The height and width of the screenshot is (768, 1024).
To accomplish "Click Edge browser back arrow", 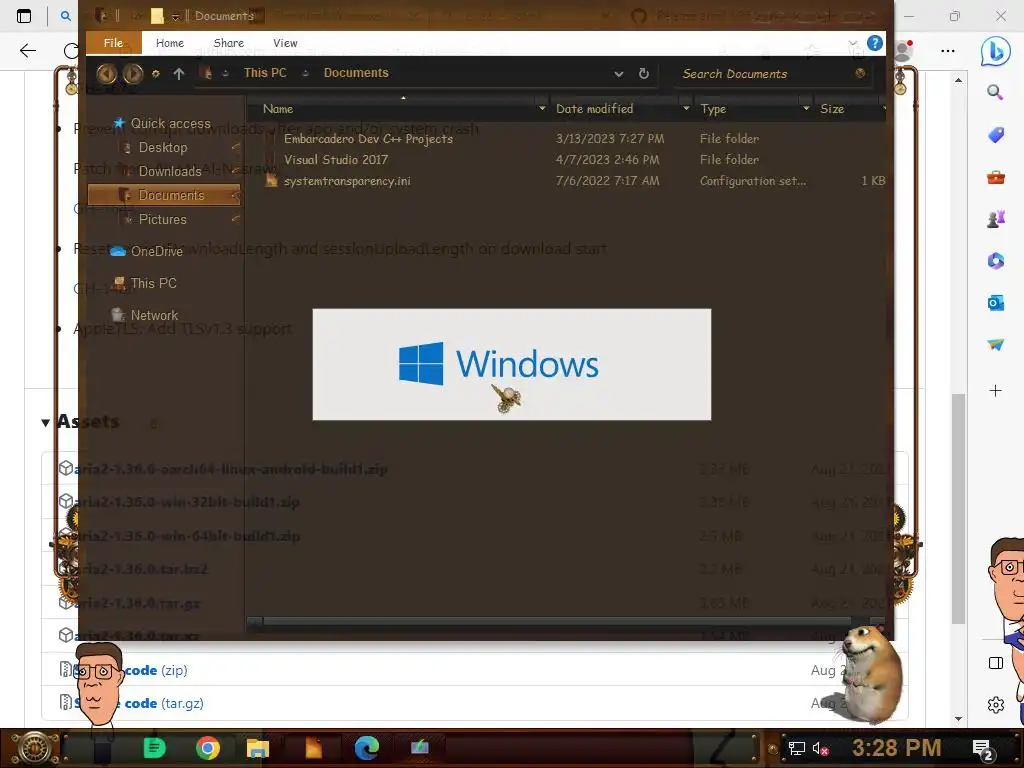I will 27,51.
